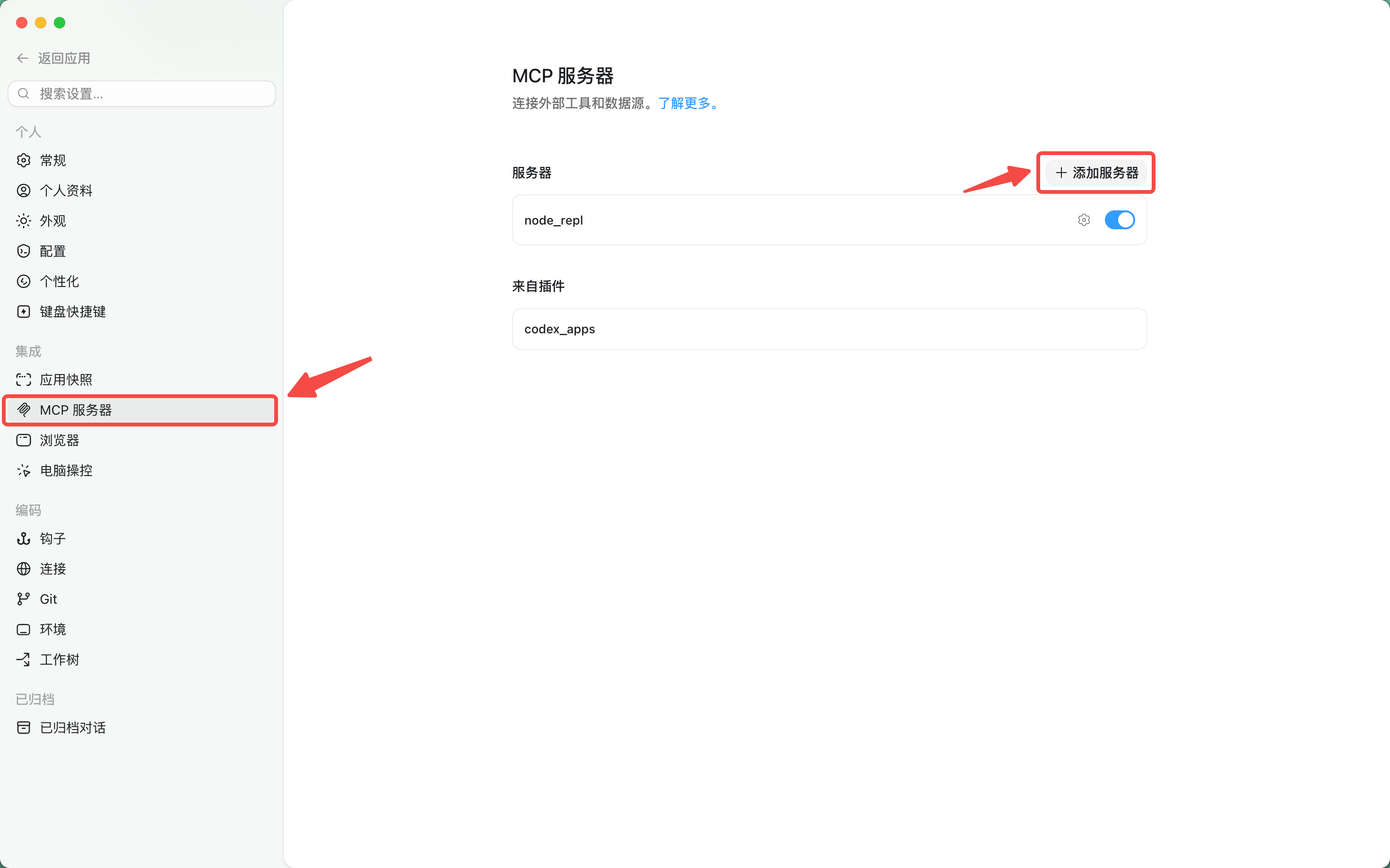Click the branch icon for Git
Viewport: 1390px width, 868px height.
pos(24,599)
